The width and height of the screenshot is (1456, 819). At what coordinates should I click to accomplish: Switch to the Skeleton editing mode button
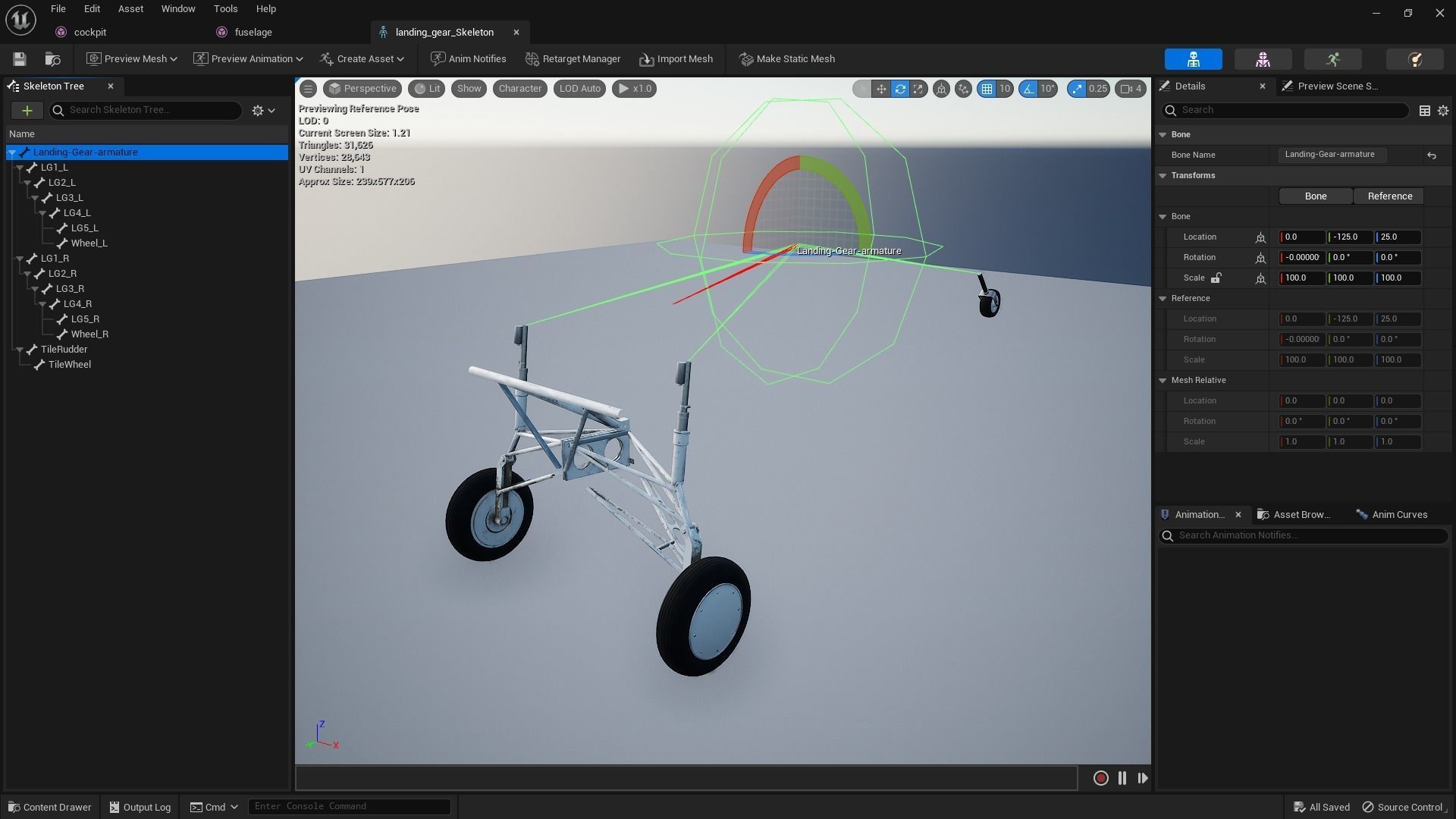click(1193, 59)
